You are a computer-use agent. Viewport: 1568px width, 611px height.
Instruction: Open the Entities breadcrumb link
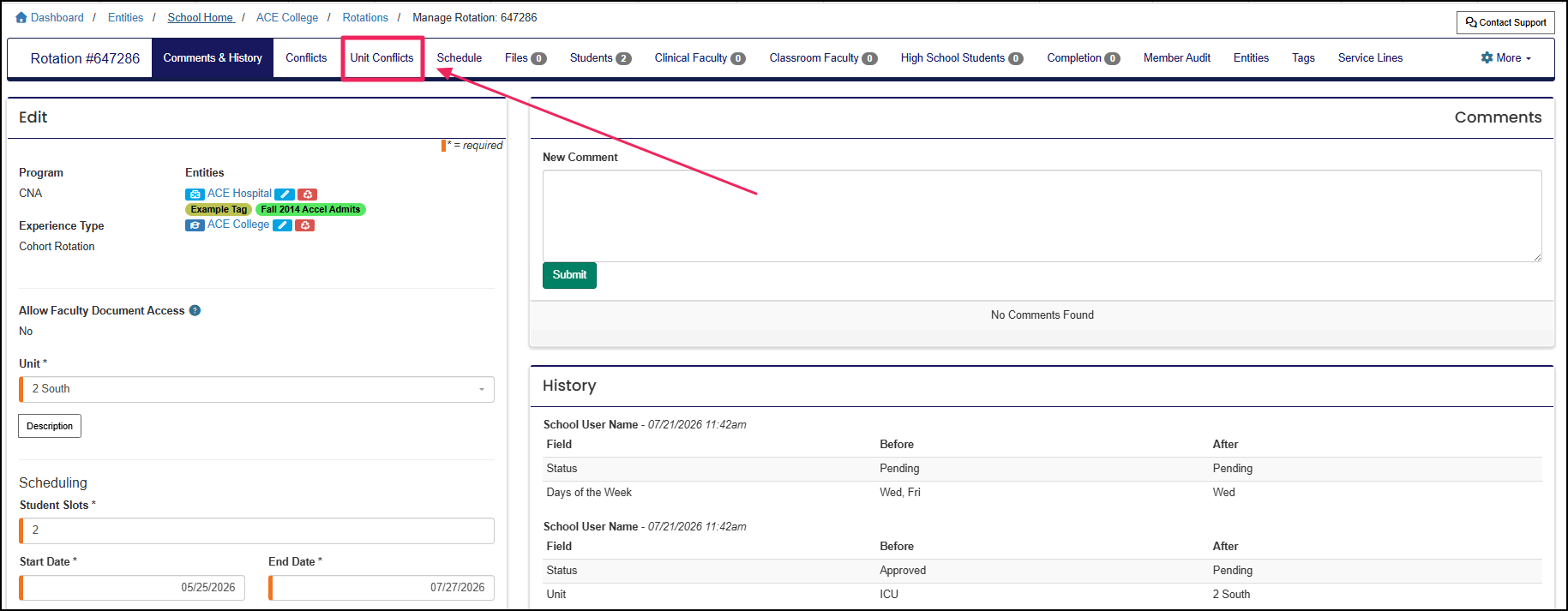[x=125, y=17]
